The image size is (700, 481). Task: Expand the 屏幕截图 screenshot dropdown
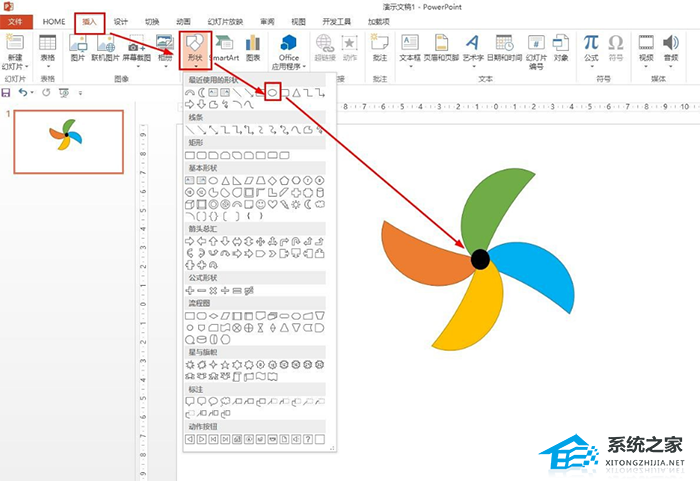coord(137,67)
